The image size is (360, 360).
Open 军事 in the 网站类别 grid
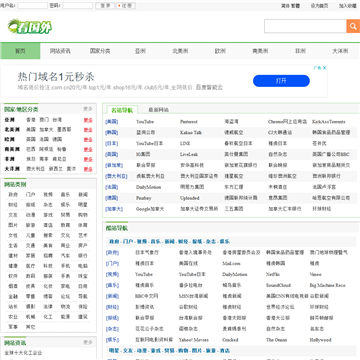coord(13,327)
